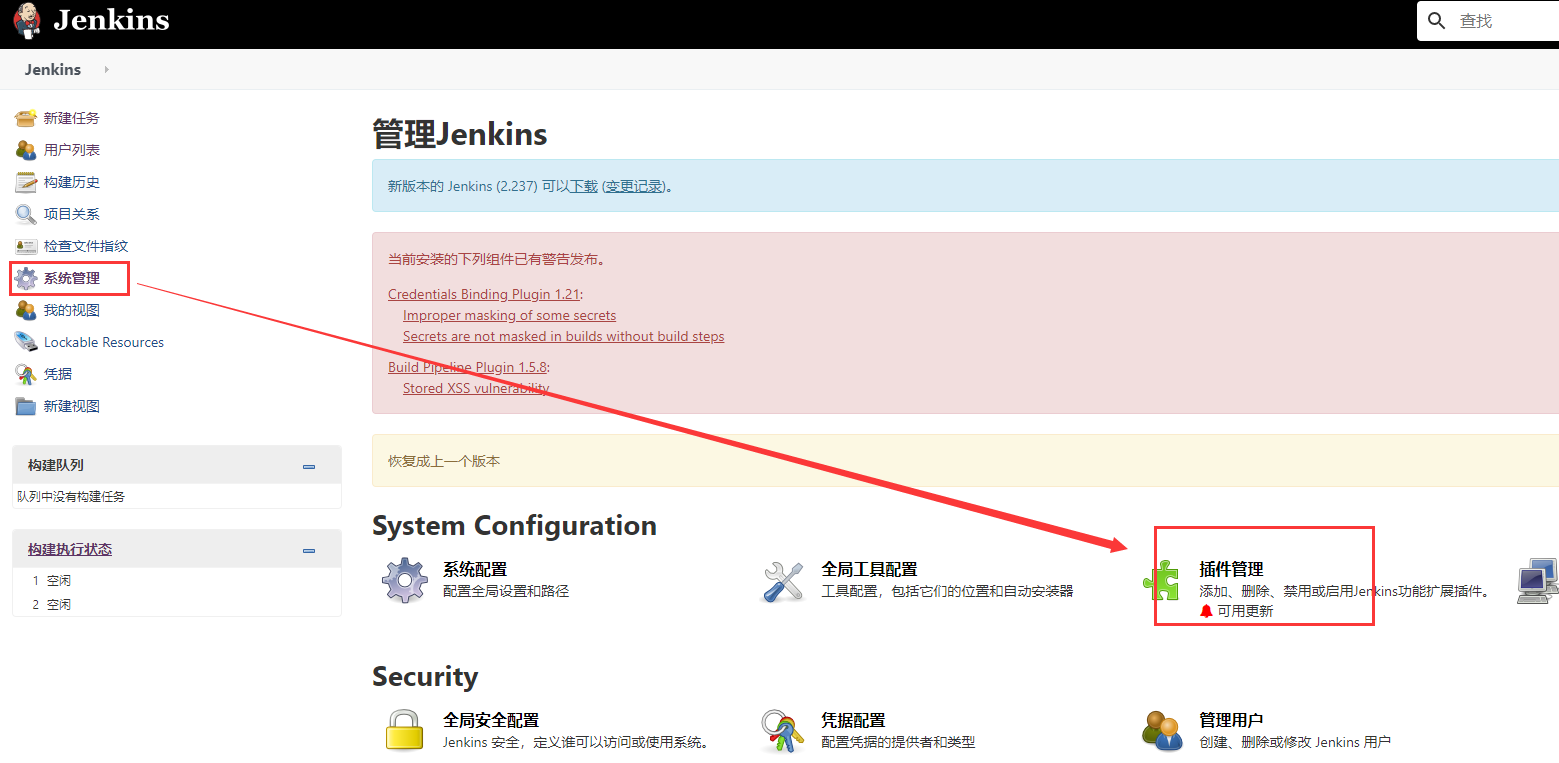Open 检查文件指纹 in the sidebar
1559x763 pixels.
[86, 246]
